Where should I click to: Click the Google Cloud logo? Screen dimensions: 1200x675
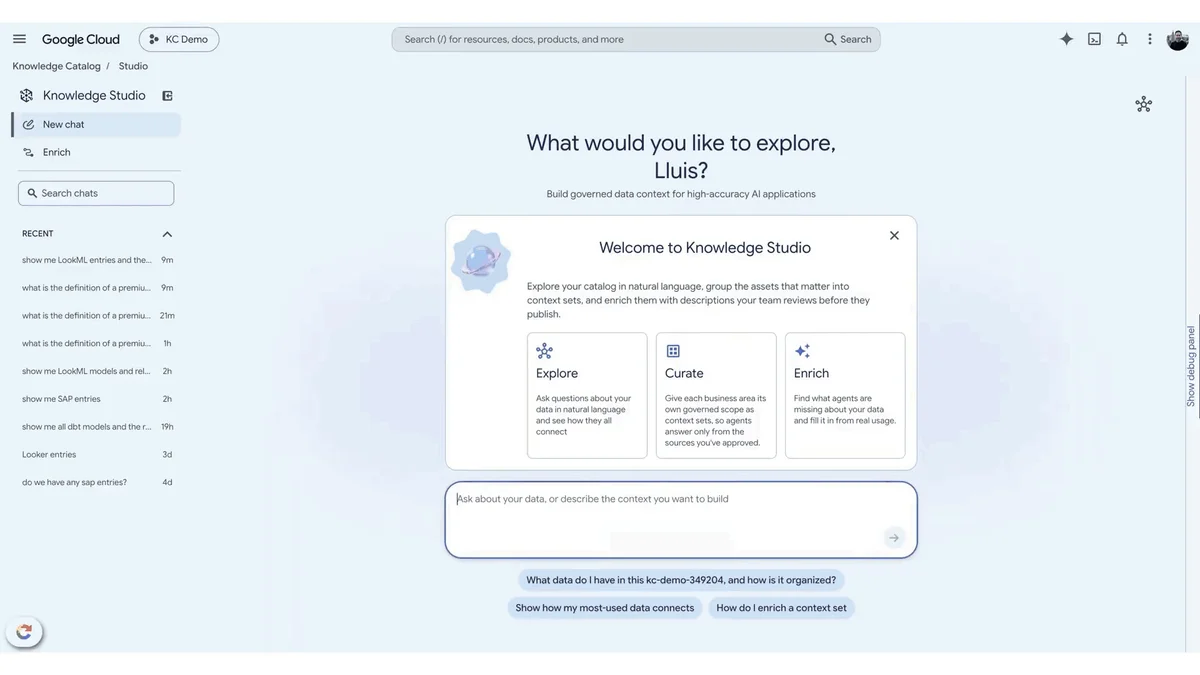tap(81, 39)
